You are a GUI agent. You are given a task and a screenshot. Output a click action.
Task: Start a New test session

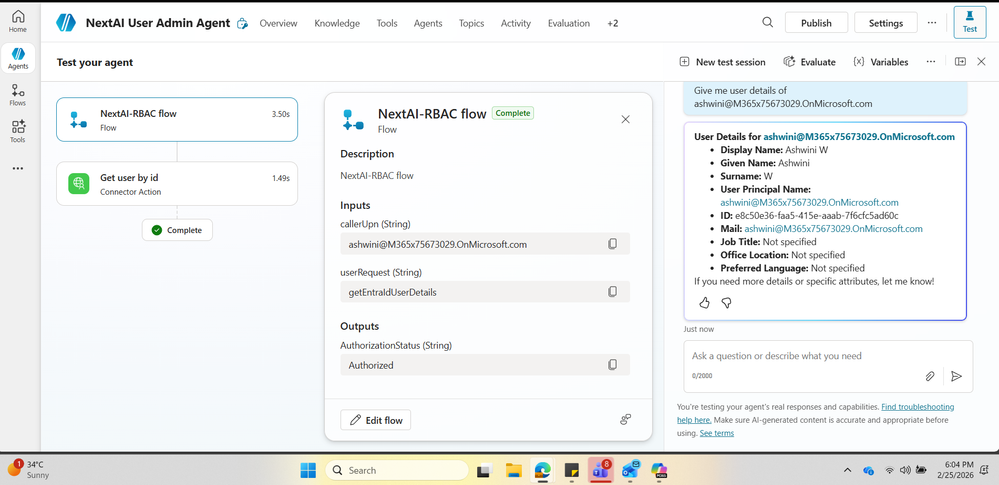(722, 62)
